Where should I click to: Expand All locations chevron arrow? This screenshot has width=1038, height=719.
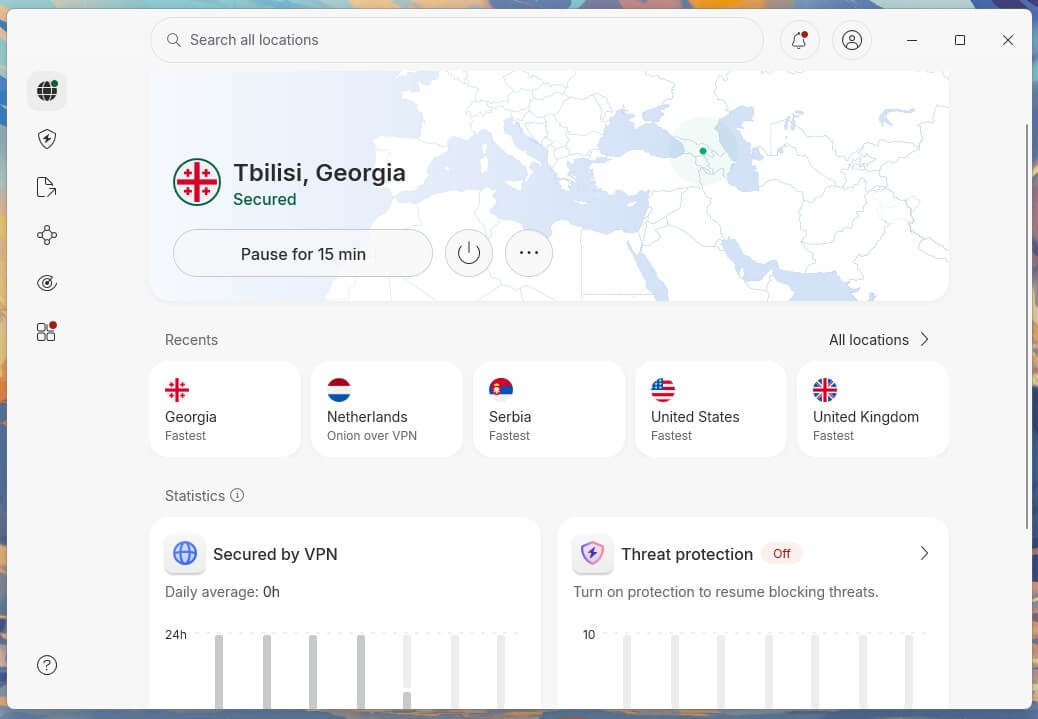[x=925, y=340]
